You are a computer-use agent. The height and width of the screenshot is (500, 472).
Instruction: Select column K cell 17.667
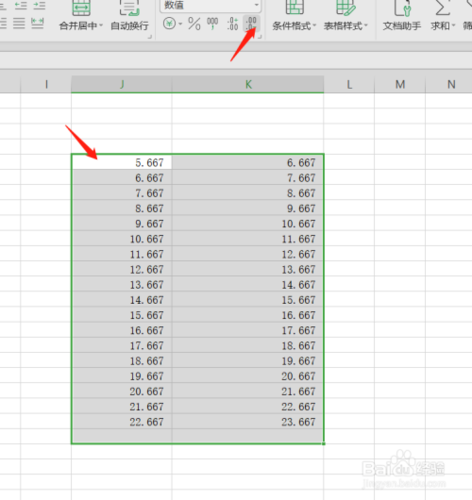click(x=248, y=330)
